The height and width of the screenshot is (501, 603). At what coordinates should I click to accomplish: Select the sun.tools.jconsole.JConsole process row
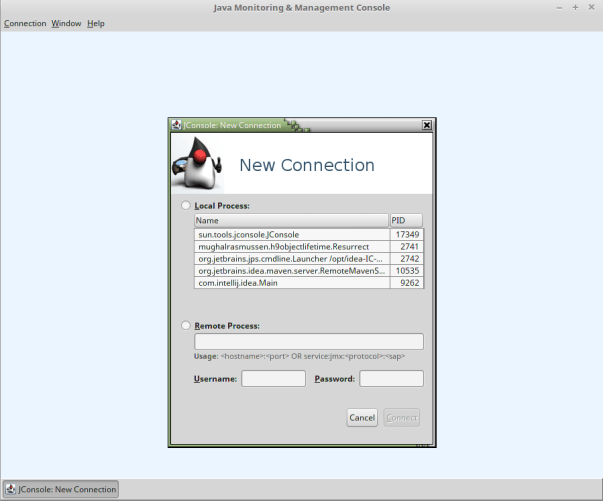[x=290, y=234]
